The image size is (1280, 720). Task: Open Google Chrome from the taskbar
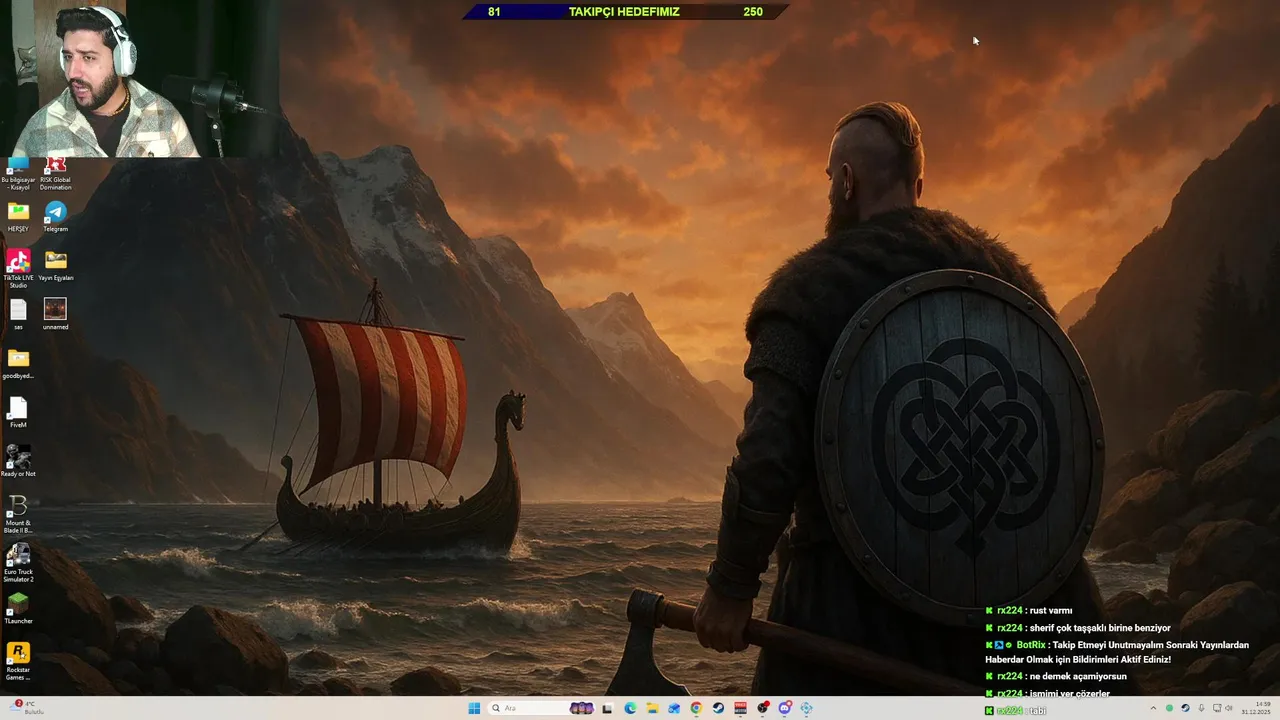pyautogui.click(x=696, y=708)
